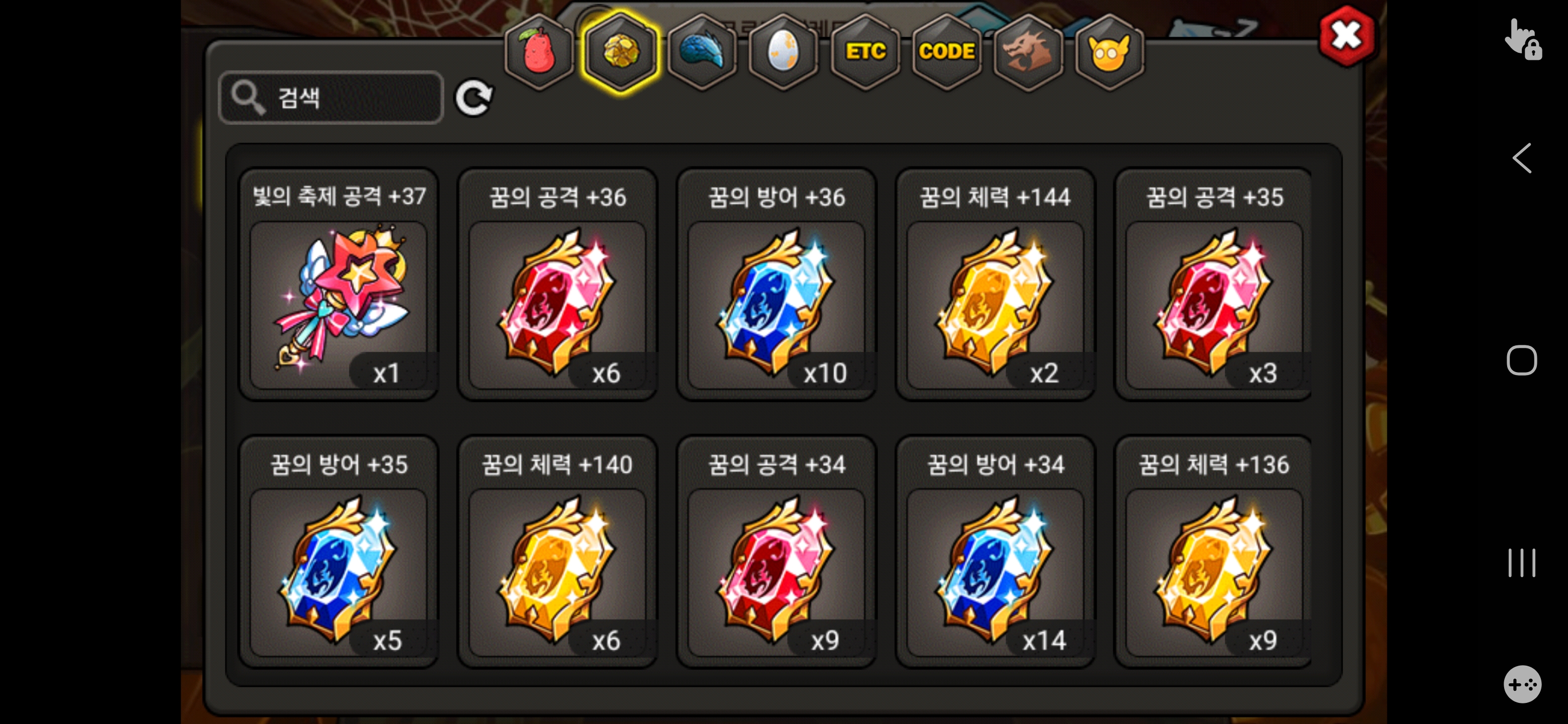The width and height of the screenshot is (1568, 724).
Task: Open the CODE tab
Action: 946,52
